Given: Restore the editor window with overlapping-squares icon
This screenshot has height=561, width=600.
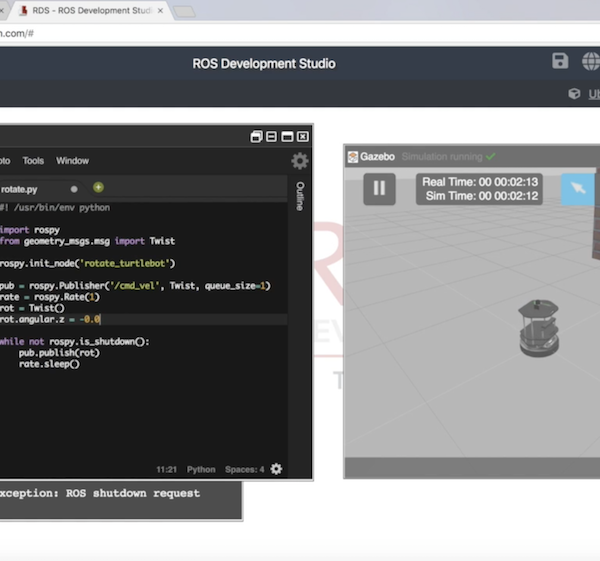Looking at the screenshot, I should pos(256,137).
